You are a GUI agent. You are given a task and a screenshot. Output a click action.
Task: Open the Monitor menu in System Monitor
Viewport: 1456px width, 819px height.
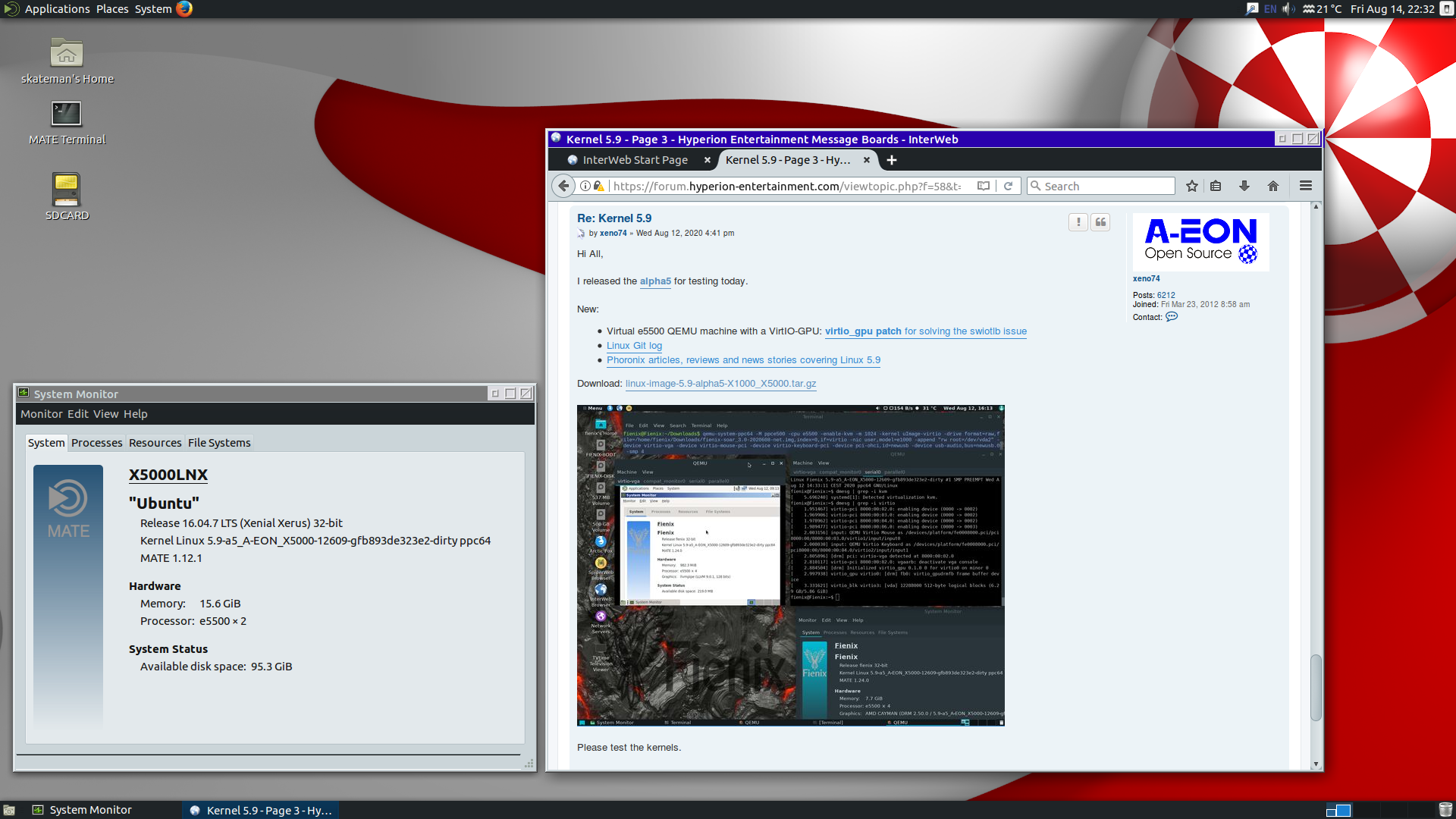click(42, 414)
